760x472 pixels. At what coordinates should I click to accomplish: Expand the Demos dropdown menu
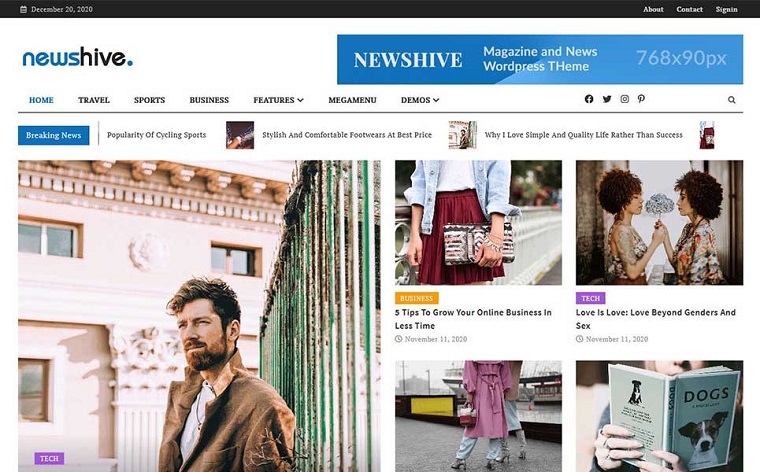419,100
